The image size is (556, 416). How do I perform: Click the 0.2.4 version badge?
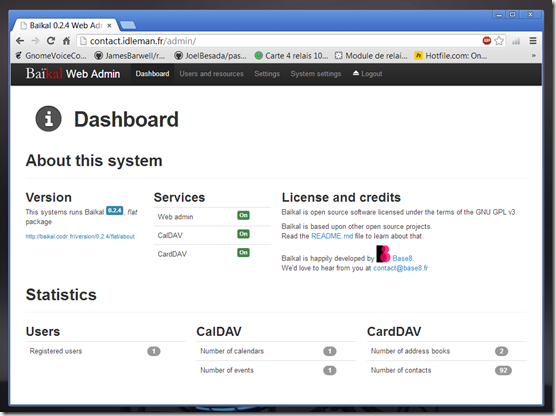click(115, 210)
